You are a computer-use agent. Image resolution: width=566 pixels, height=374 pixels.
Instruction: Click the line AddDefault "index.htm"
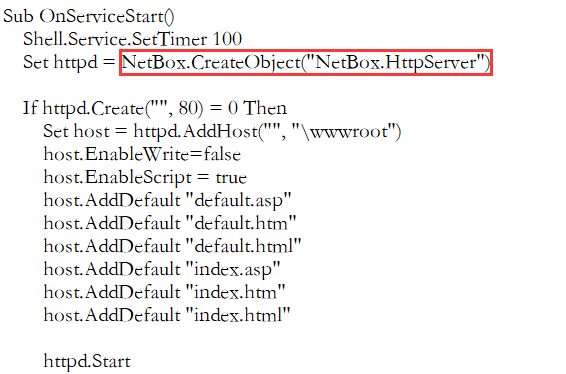click(165, 292)
